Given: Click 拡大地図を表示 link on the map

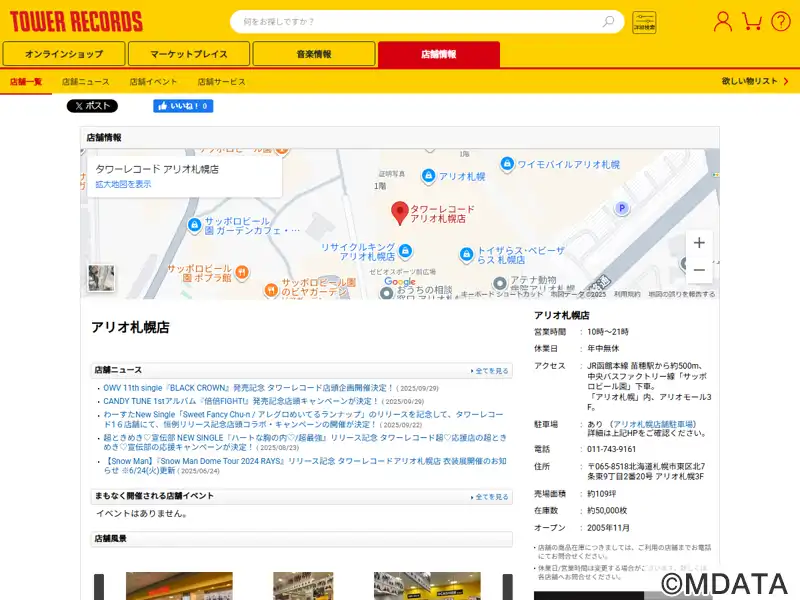Looking at the screenshot, I should [123, 184].
